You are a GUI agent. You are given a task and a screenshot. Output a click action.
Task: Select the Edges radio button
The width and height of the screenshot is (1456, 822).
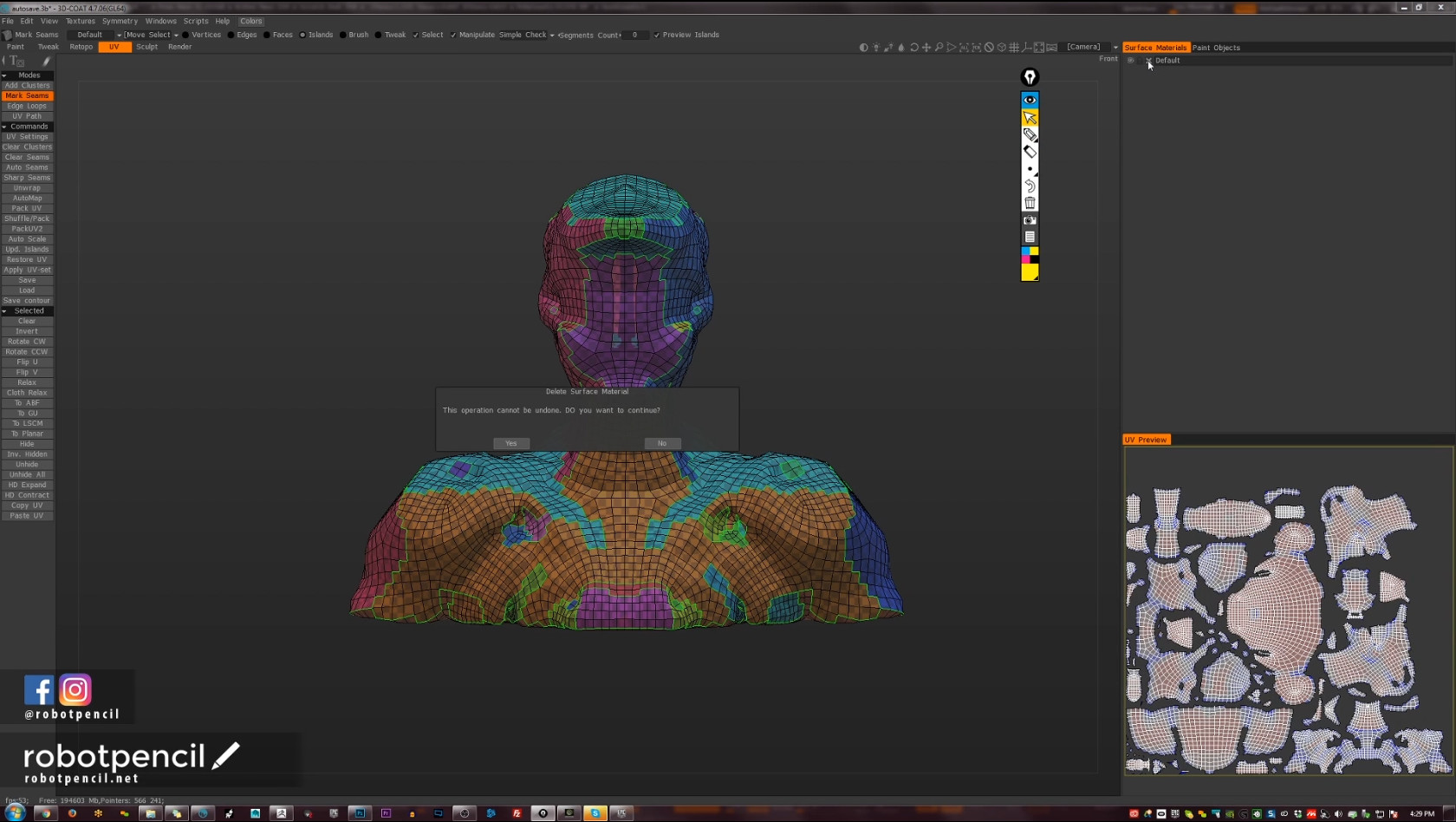231,36
